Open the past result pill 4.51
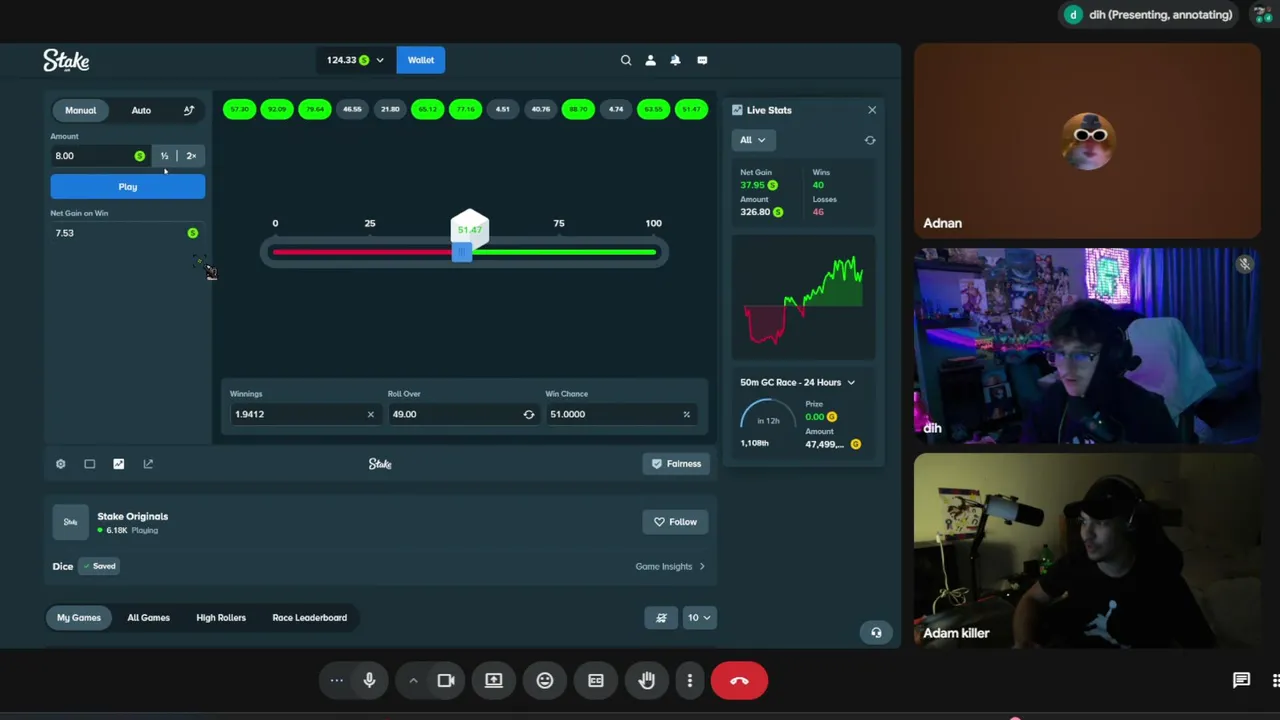Screen dimensions: 1280x720 503,109
